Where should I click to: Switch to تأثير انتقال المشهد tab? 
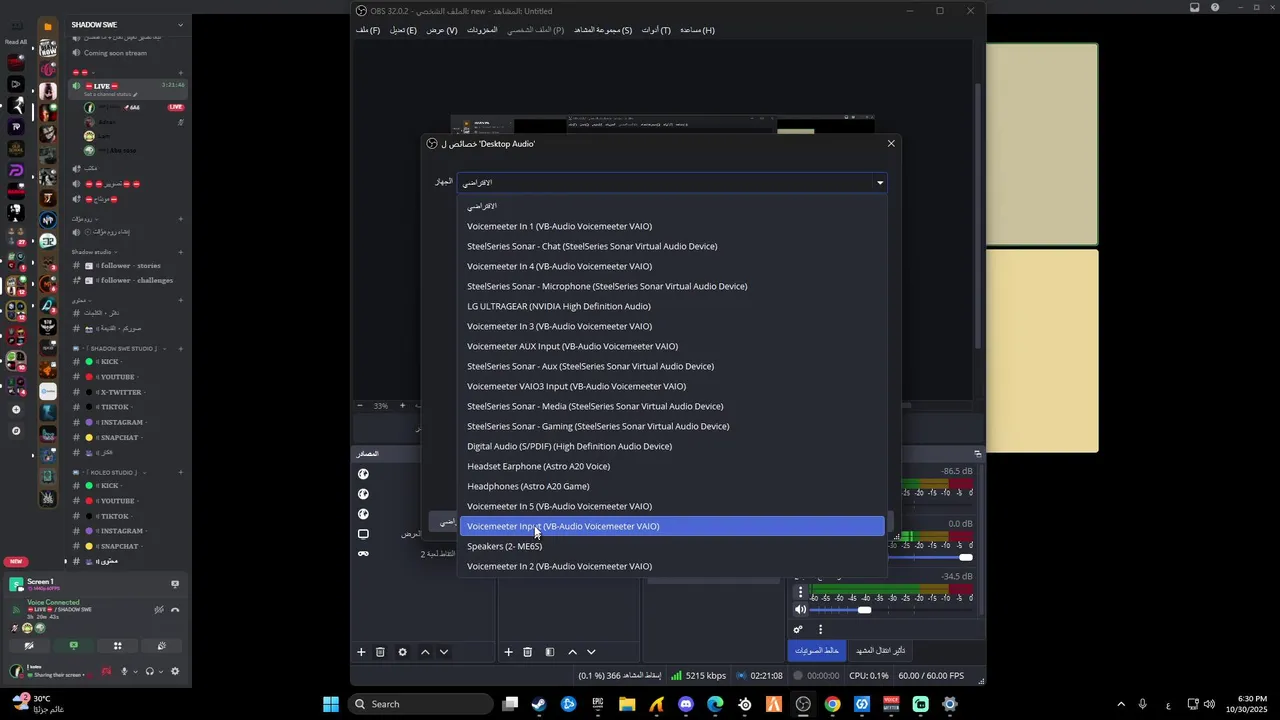tap(880, 650)
